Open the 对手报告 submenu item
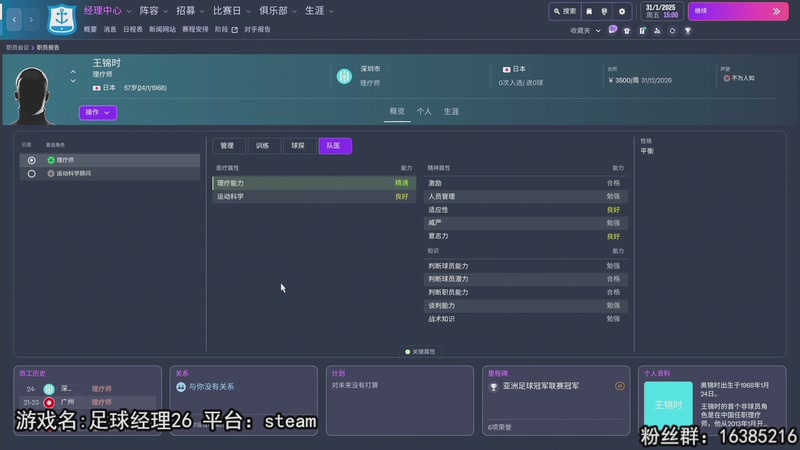800x450 pixels. pos(257,30)
